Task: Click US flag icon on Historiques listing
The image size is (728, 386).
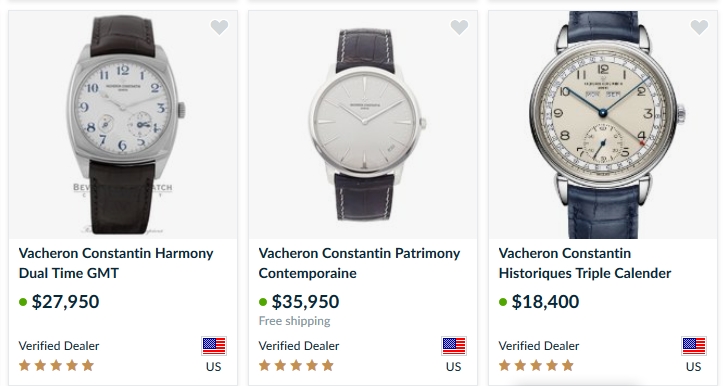Action: point(694,346)
